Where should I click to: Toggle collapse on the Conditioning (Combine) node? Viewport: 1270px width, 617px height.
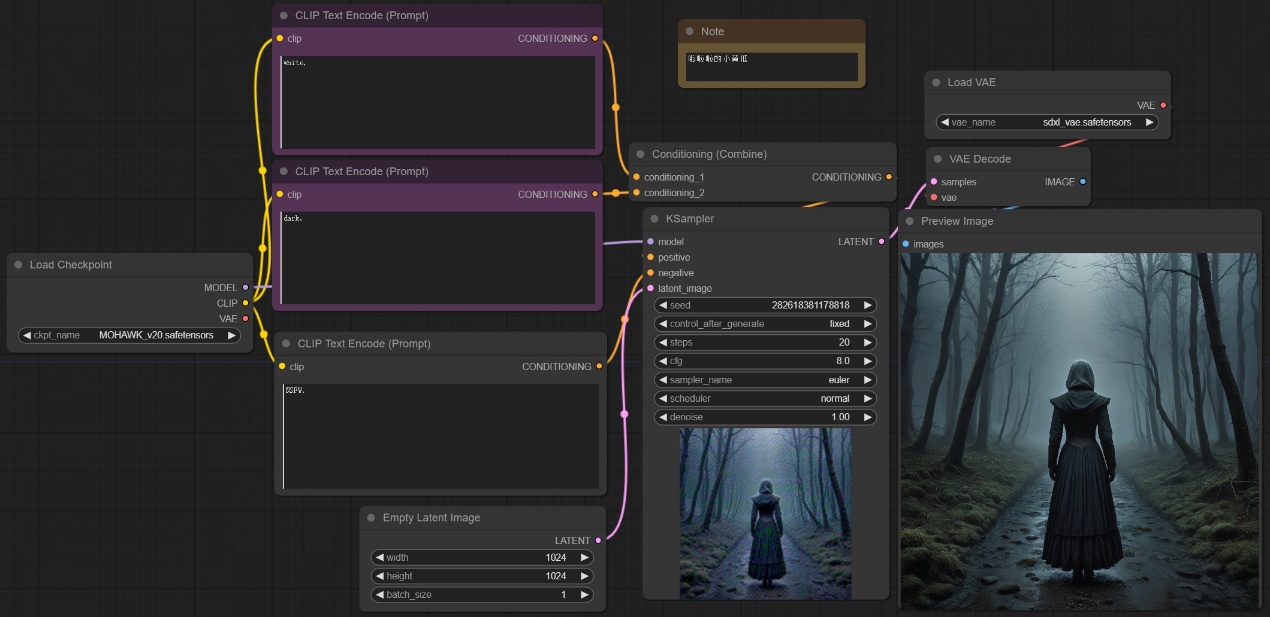[640, 155]
